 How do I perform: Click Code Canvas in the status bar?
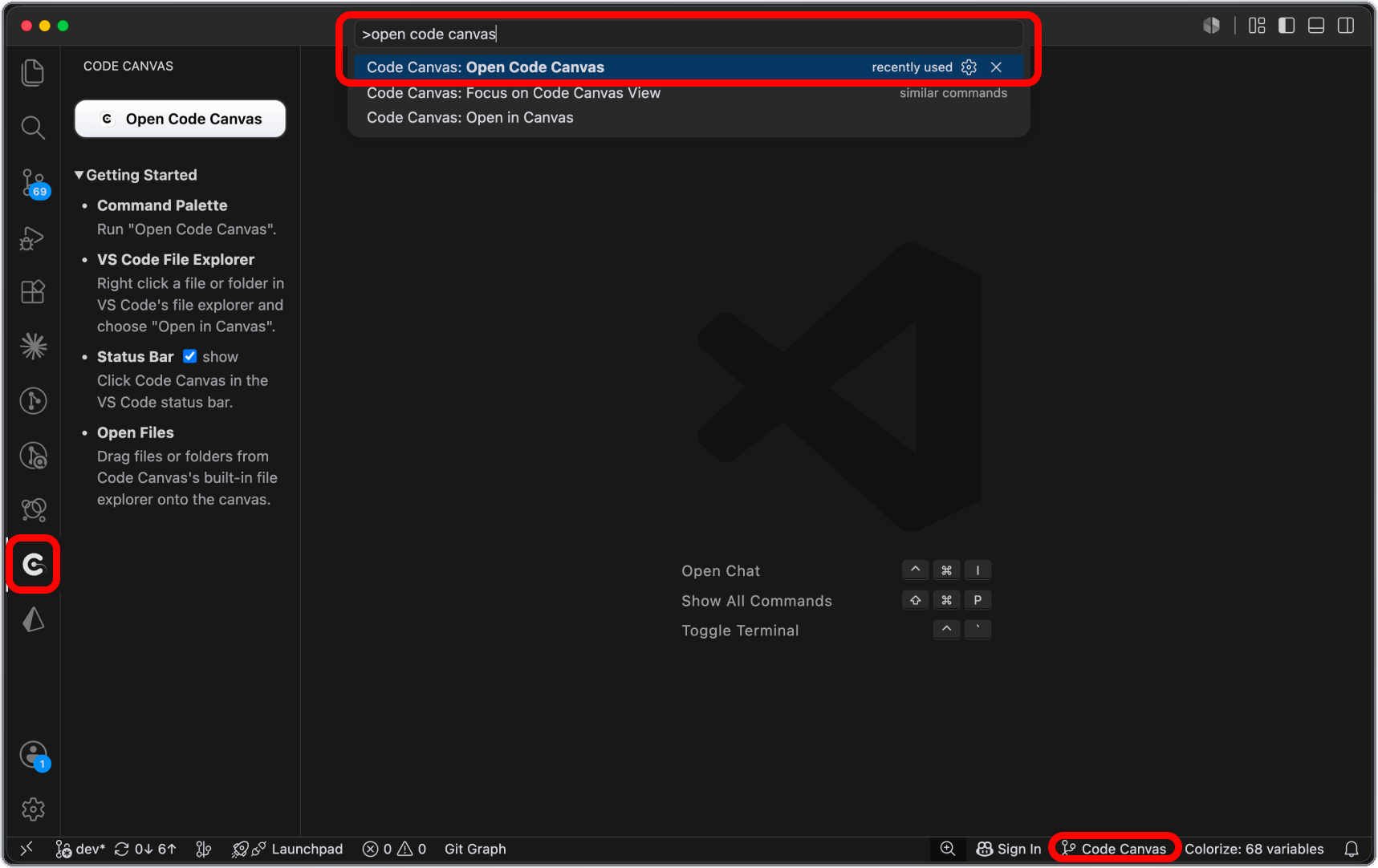[1114, 849]
